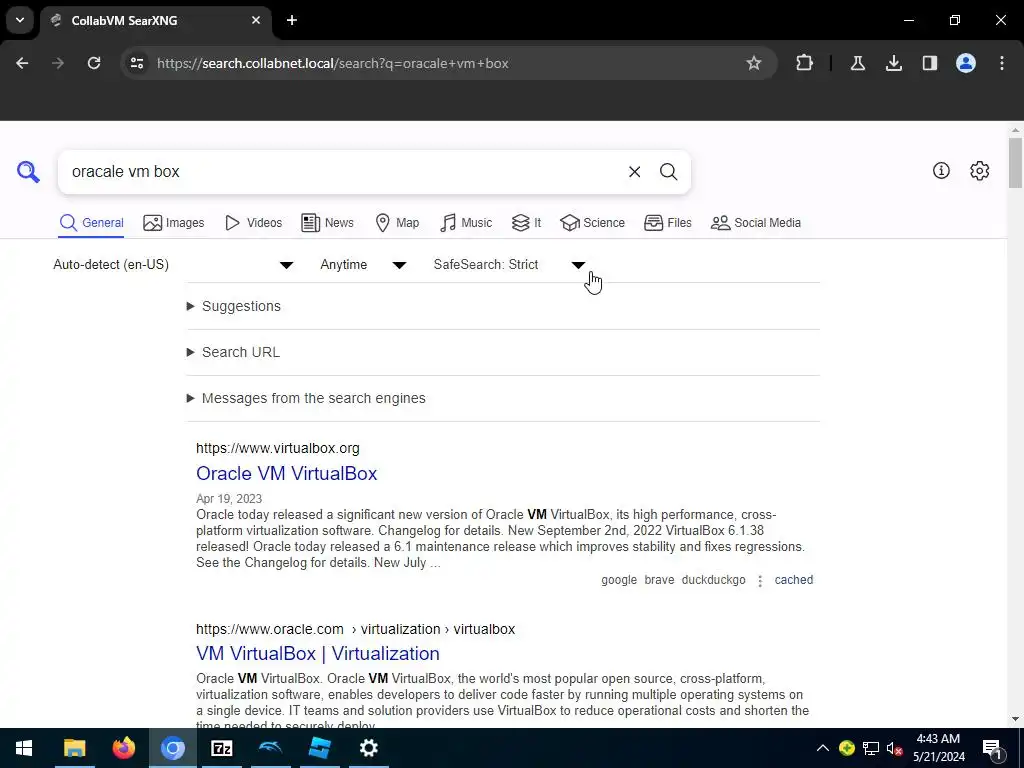This screenshot has width=1024, height=768.
Task: Open the About info icon
Action: coord(941,170)
